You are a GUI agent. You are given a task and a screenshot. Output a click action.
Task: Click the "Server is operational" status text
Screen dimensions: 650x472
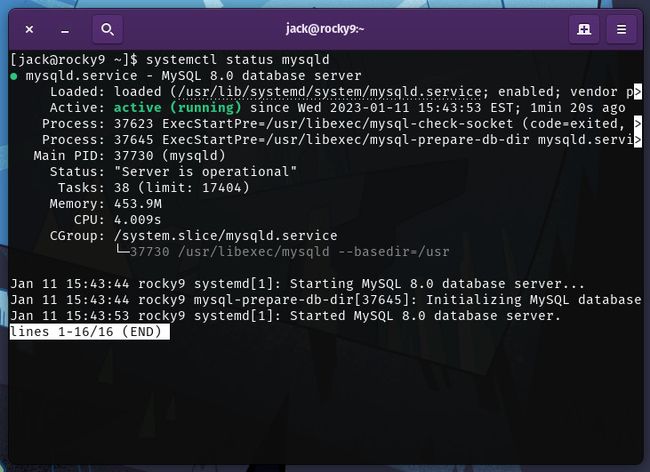point(205,172)
